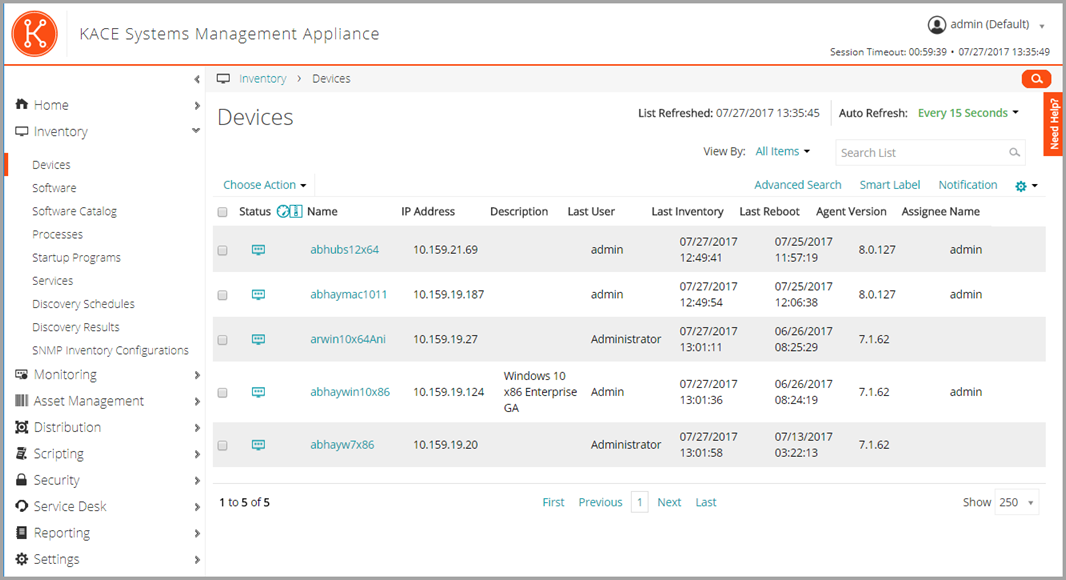Click the orange search magnifier button

point(1036,79)
